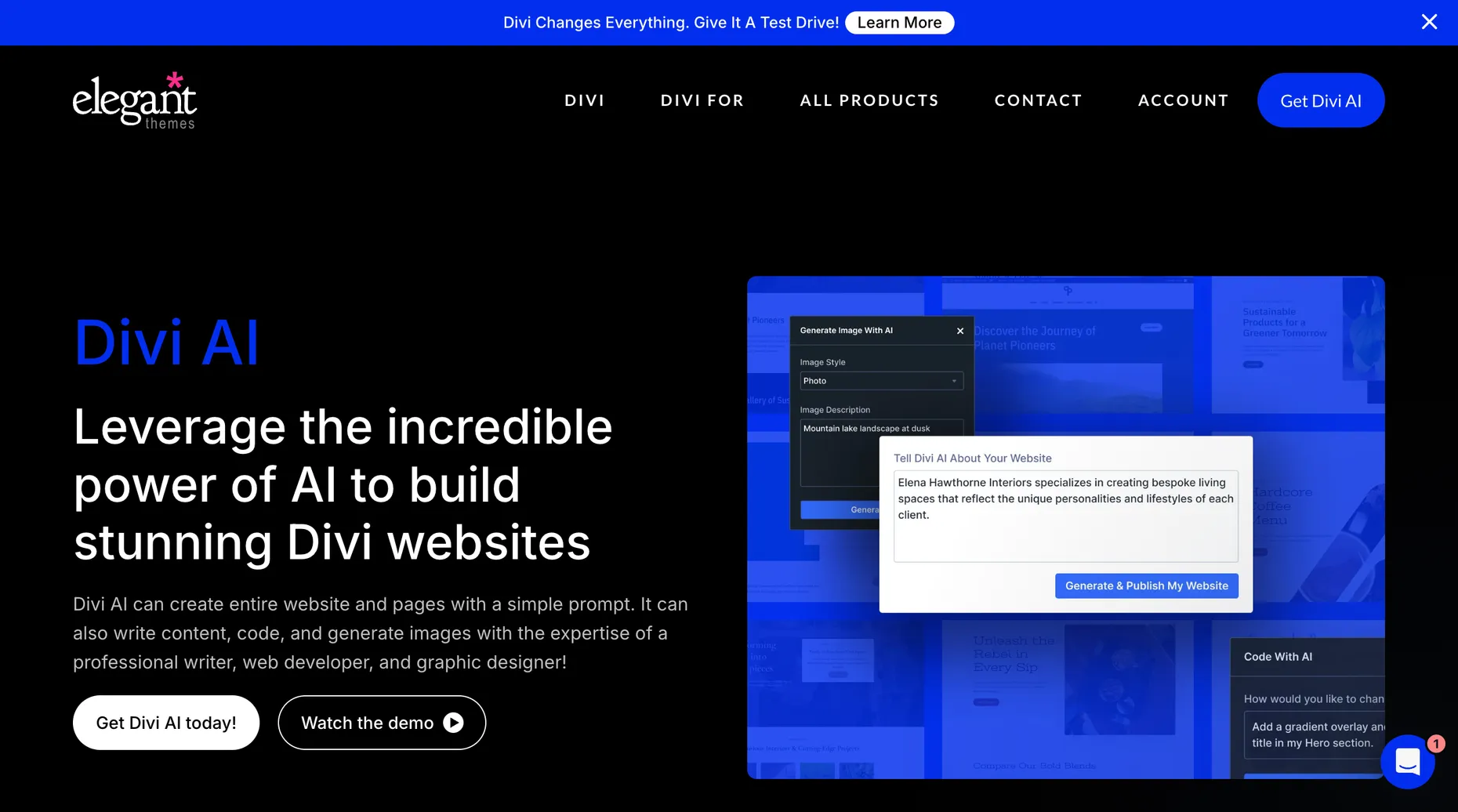Open the DIVI FOR menu item
Image resolution: width=1458 pixels, height=812 pixels.
[702, 100]
